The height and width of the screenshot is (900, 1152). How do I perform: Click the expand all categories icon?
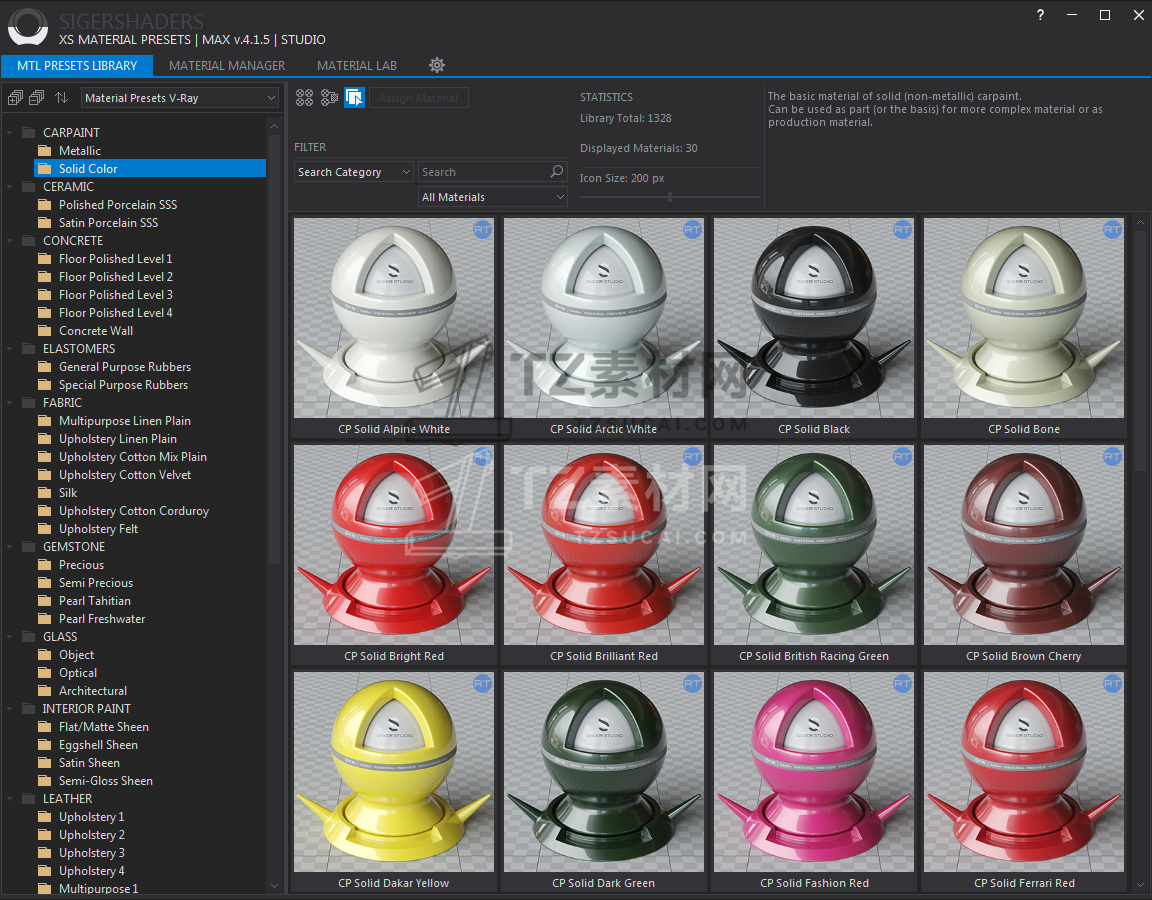(15, 98)
